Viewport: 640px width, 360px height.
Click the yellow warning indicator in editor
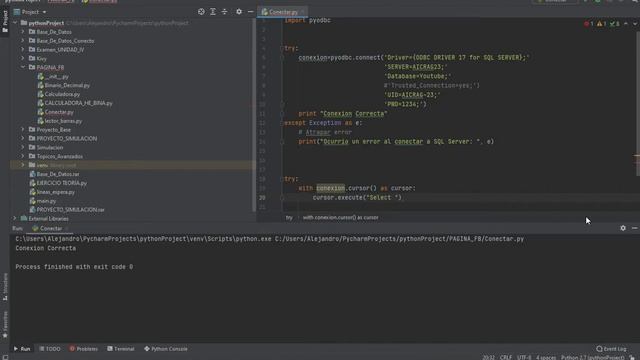tap(602, 24)
